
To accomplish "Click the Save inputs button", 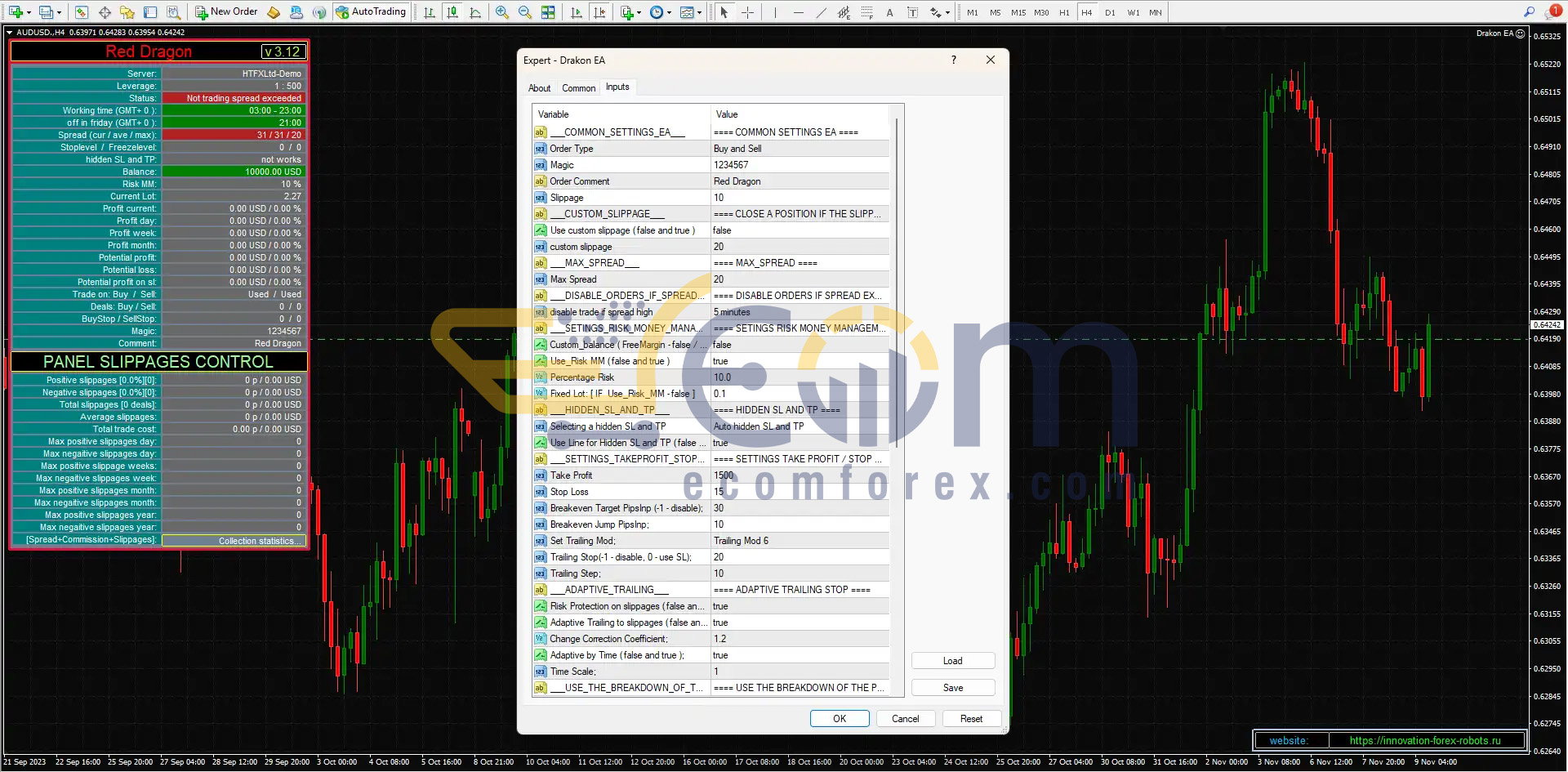I will coord(953,688).
